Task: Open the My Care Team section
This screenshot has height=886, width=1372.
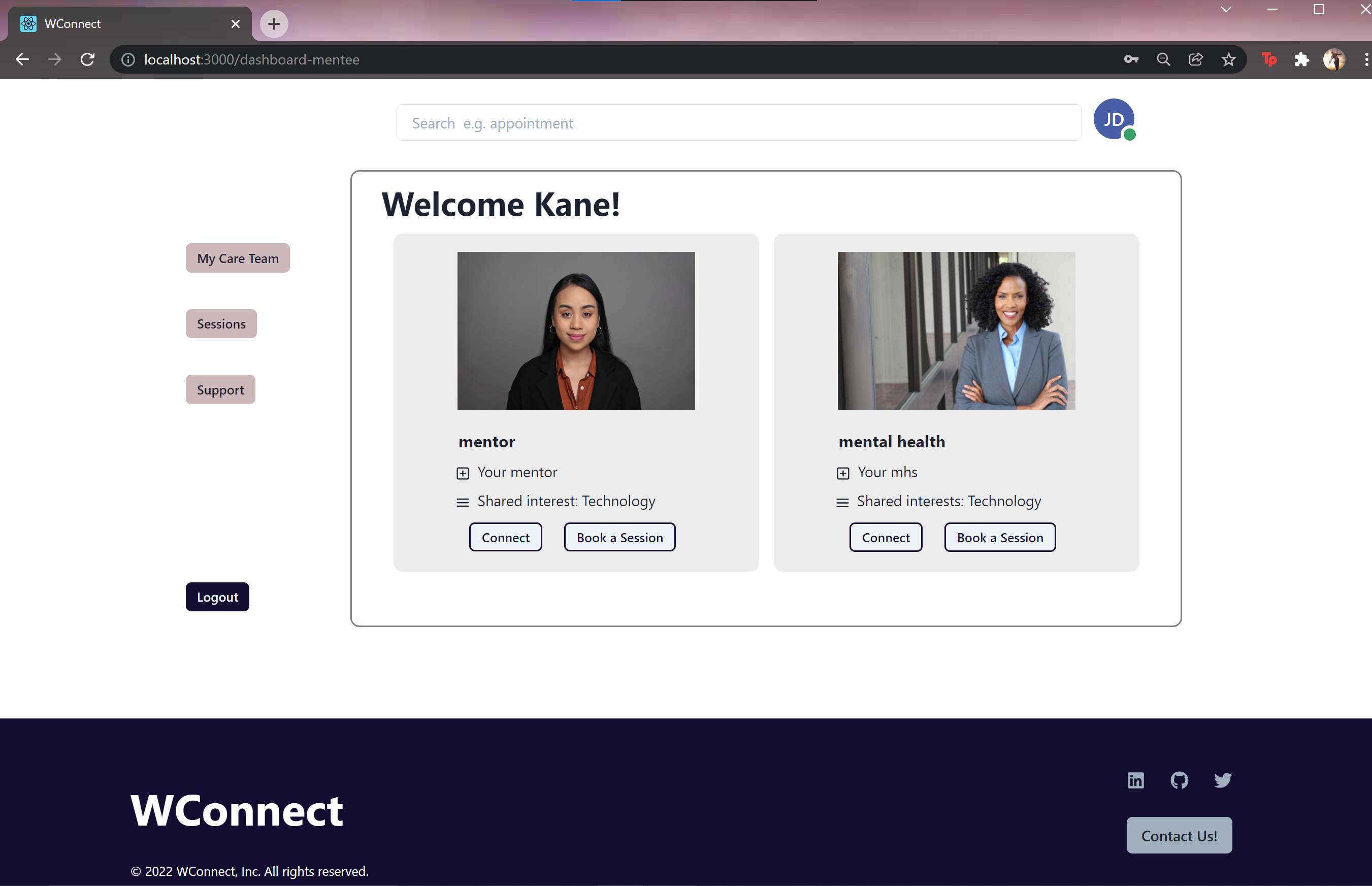Action: (x=238, y=258)
